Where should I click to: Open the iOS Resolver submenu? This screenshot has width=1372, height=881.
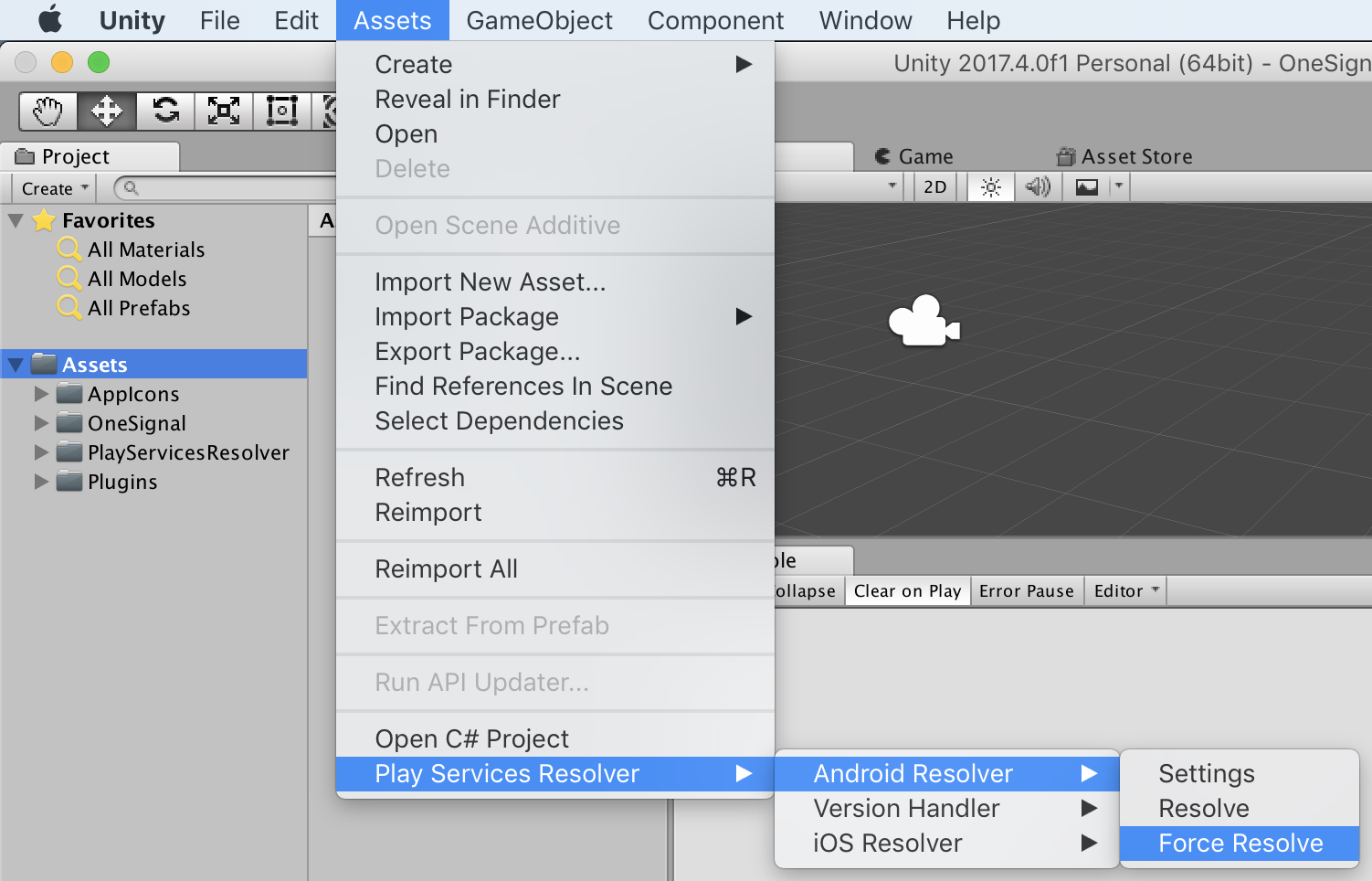click(946, 843)
